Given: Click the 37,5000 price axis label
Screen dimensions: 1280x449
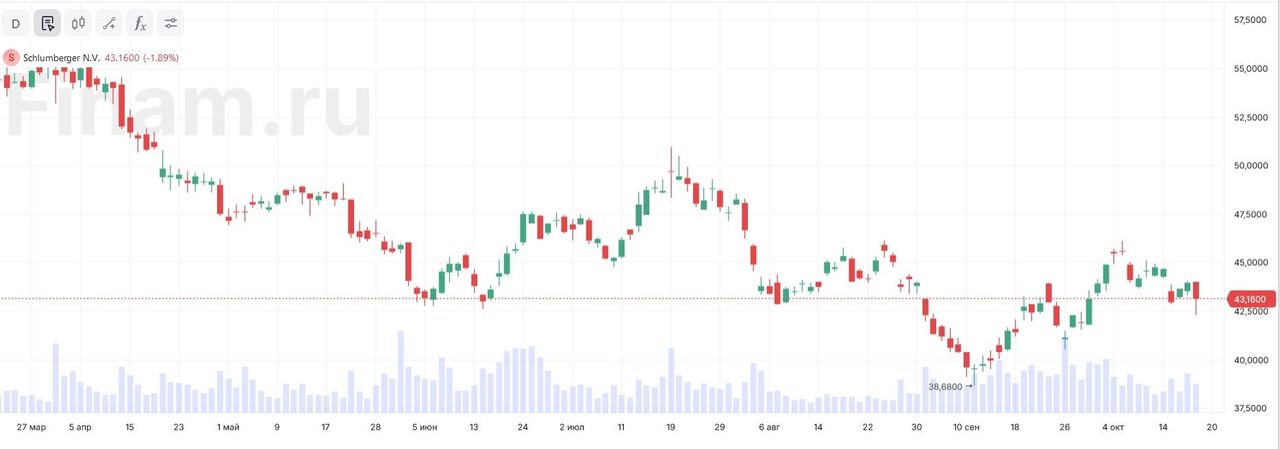Looking at the screenshot, I should coord(1251,409).
